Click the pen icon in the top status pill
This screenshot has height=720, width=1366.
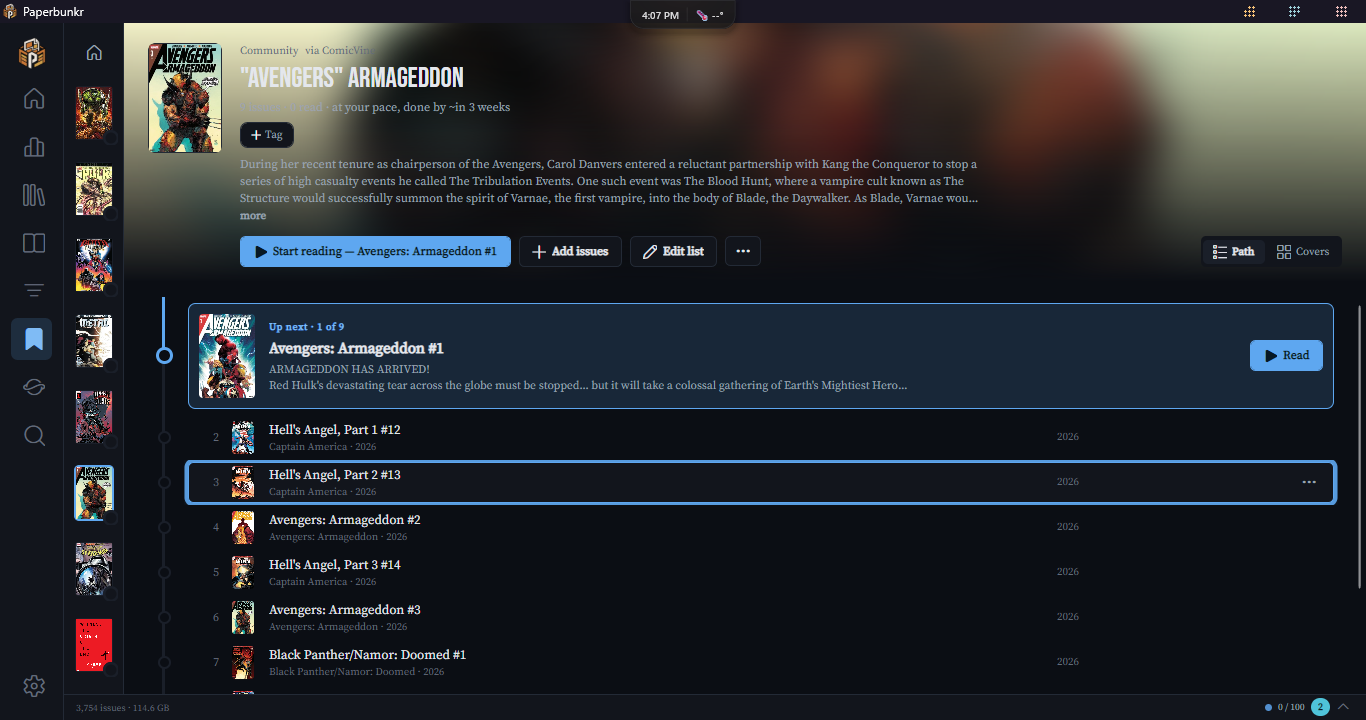[x=703, y=15]
